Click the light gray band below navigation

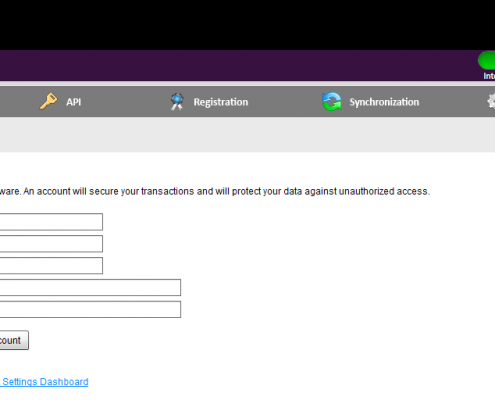pyautogui.click(x=247, y=135)
